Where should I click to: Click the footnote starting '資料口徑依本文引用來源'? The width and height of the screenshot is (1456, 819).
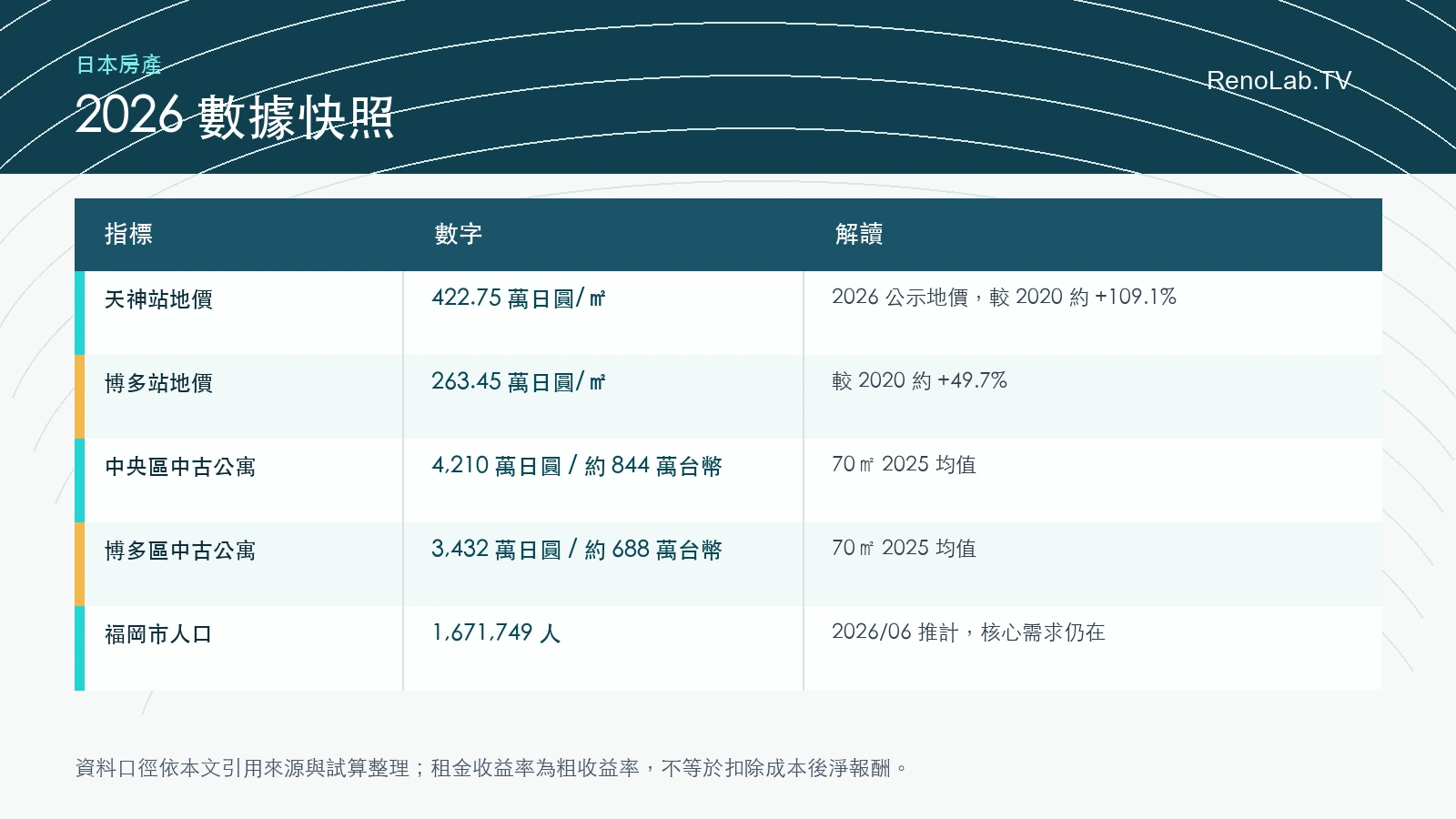click(x=491, y=768)
